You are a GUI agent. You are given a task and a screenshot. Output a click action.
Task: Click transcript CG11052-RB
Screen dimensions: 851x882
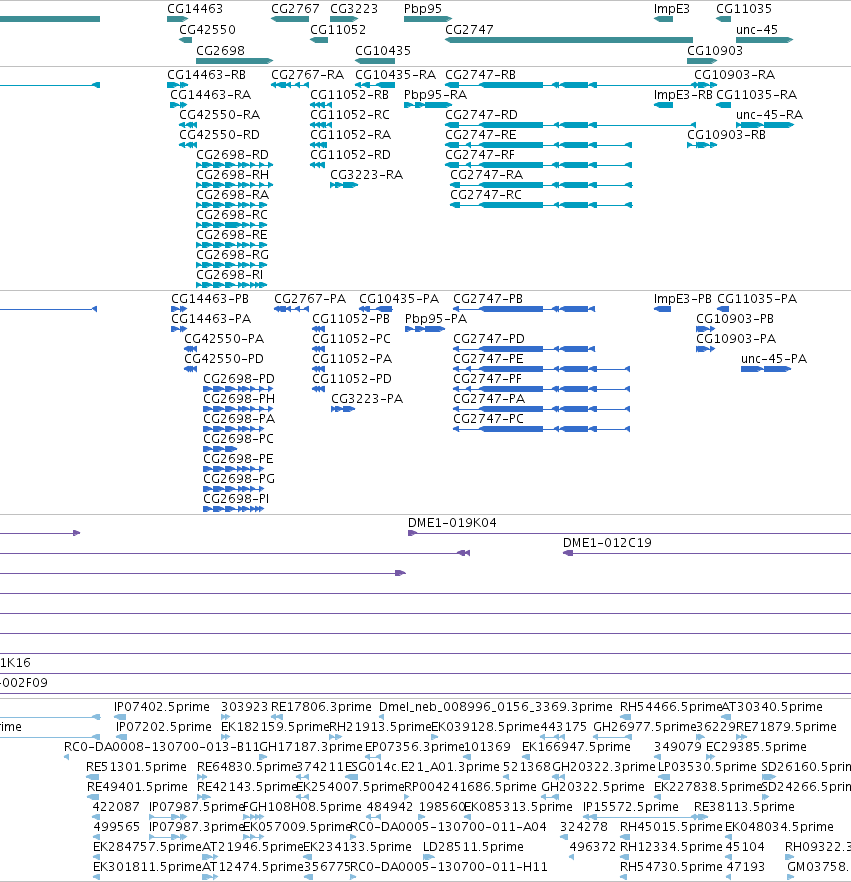click(349, 95)
